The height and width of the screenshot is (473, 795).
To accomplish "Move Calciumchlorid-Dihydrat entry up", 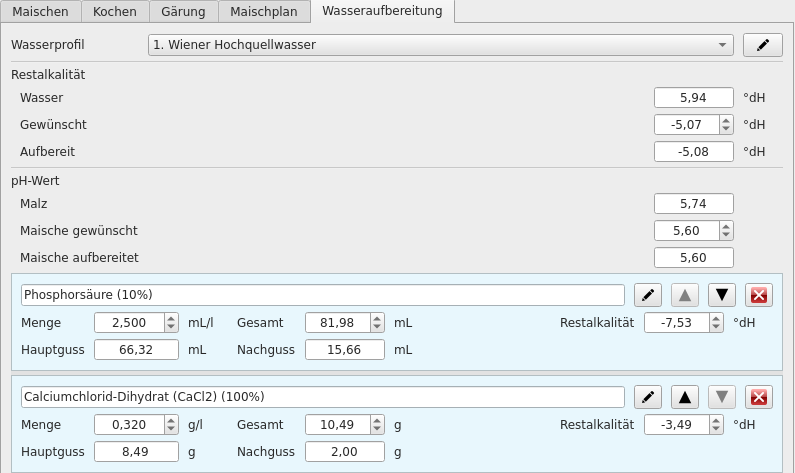I will [685, 397].
